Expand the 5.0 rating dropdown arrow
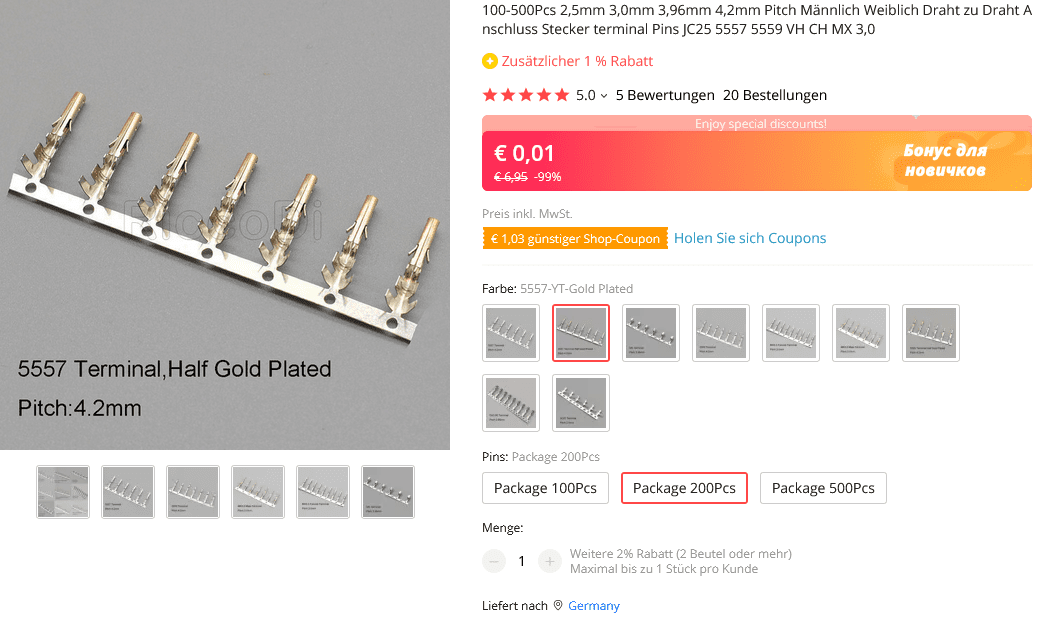1058x620 pixels. pos(604,96)
